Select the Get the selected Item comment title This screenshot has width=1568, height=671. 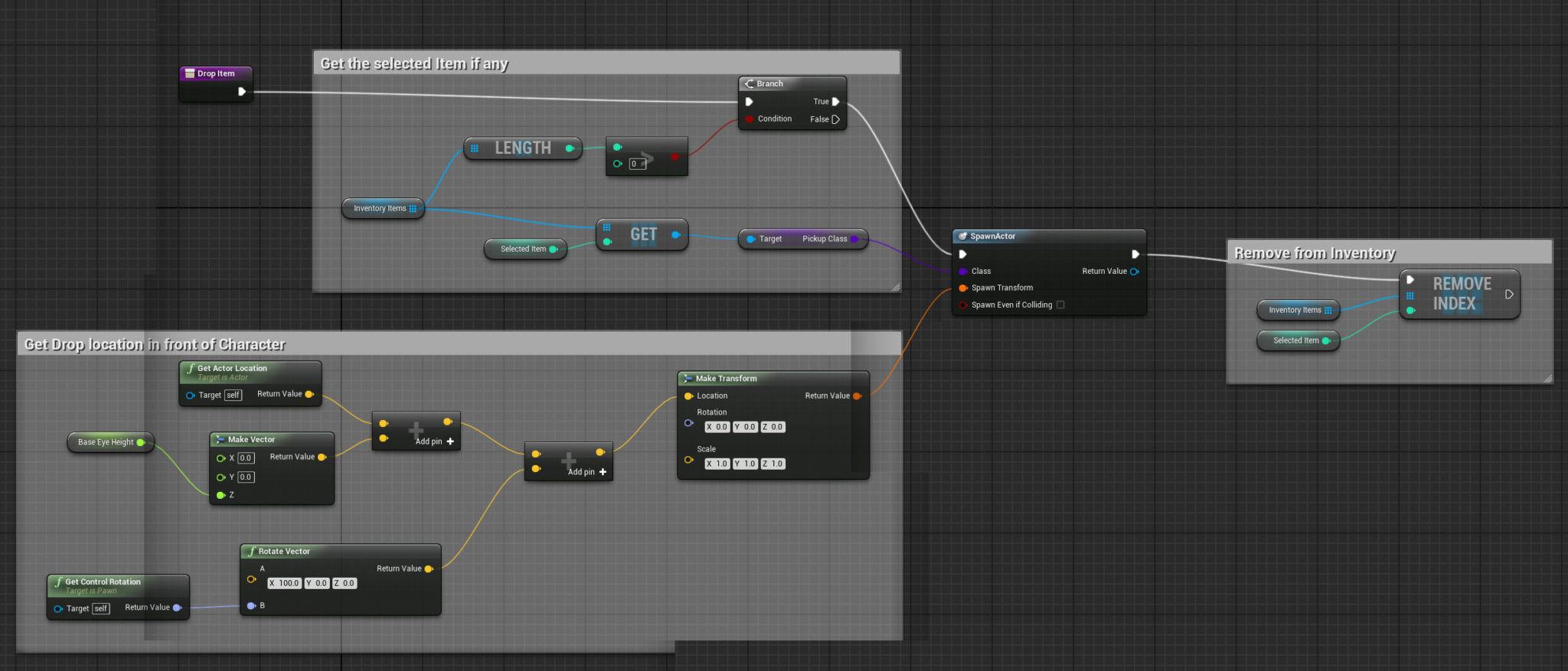point(414,64)
